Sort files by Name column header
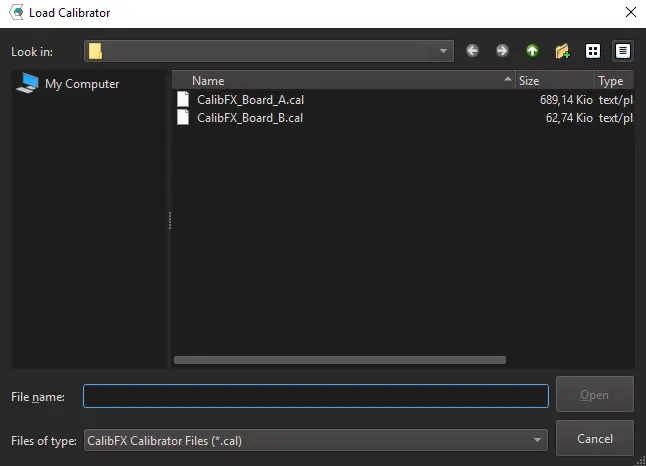This screenshot has height=466, width=646. (x=208, y=81)
